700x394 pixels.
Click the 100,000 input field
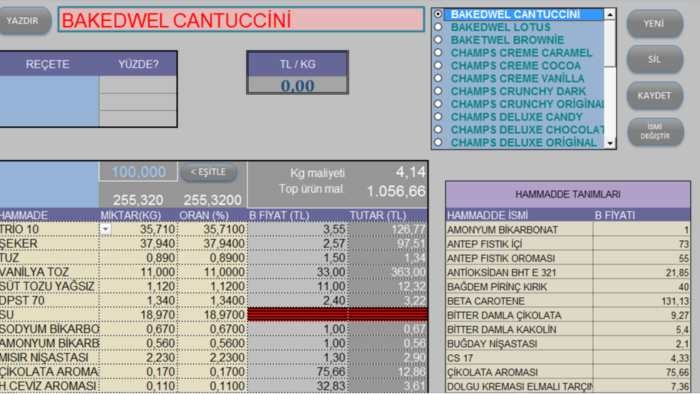(138, 172)
